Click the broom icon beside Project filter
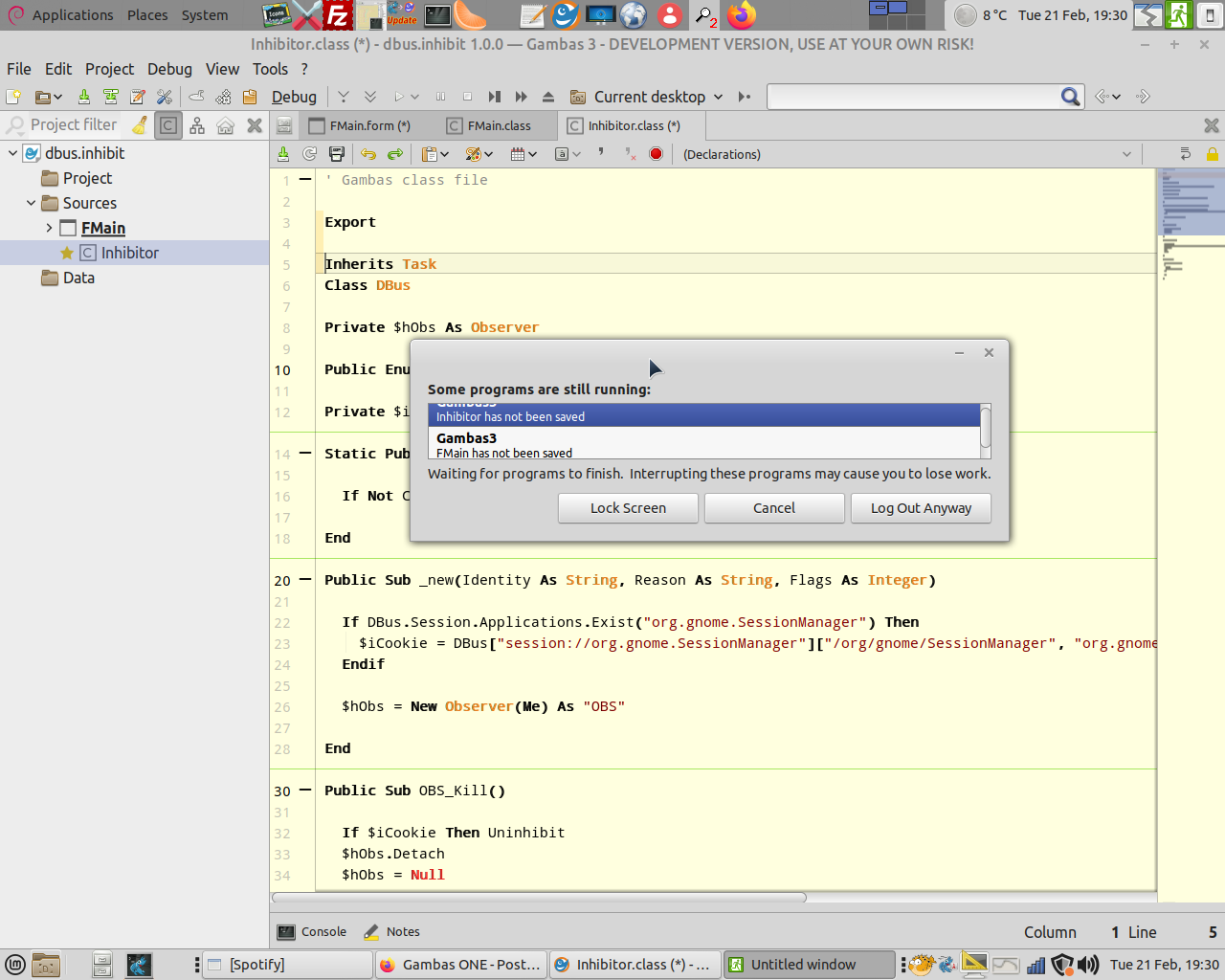This screenshot has height=980, width=1225. (140, 125)
